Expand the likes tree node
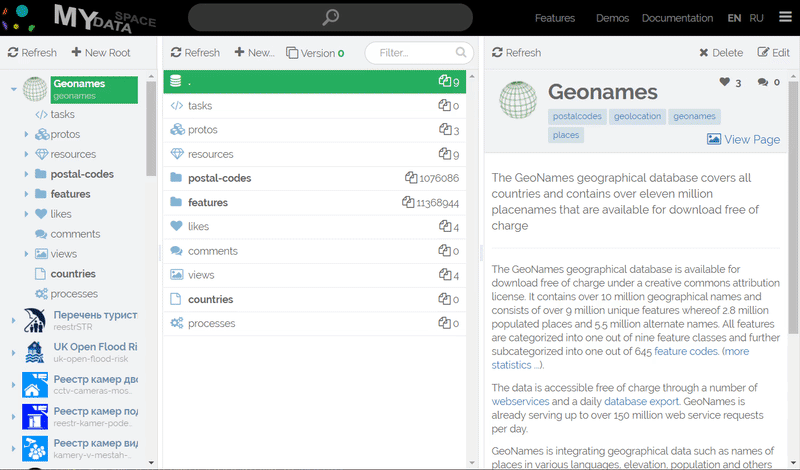 [26, 214]
